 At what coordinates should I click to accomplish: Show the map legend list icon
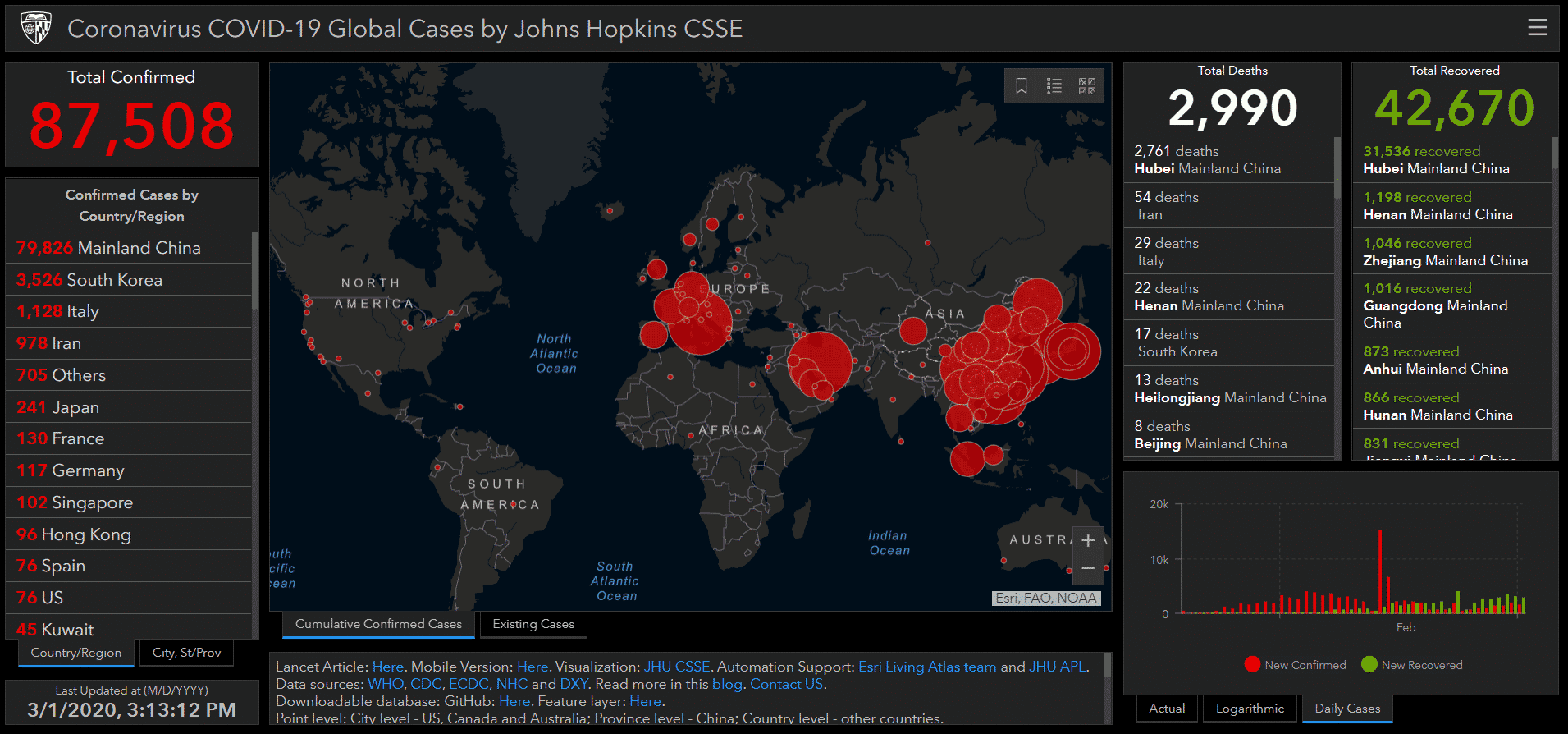pos(1054,86)
